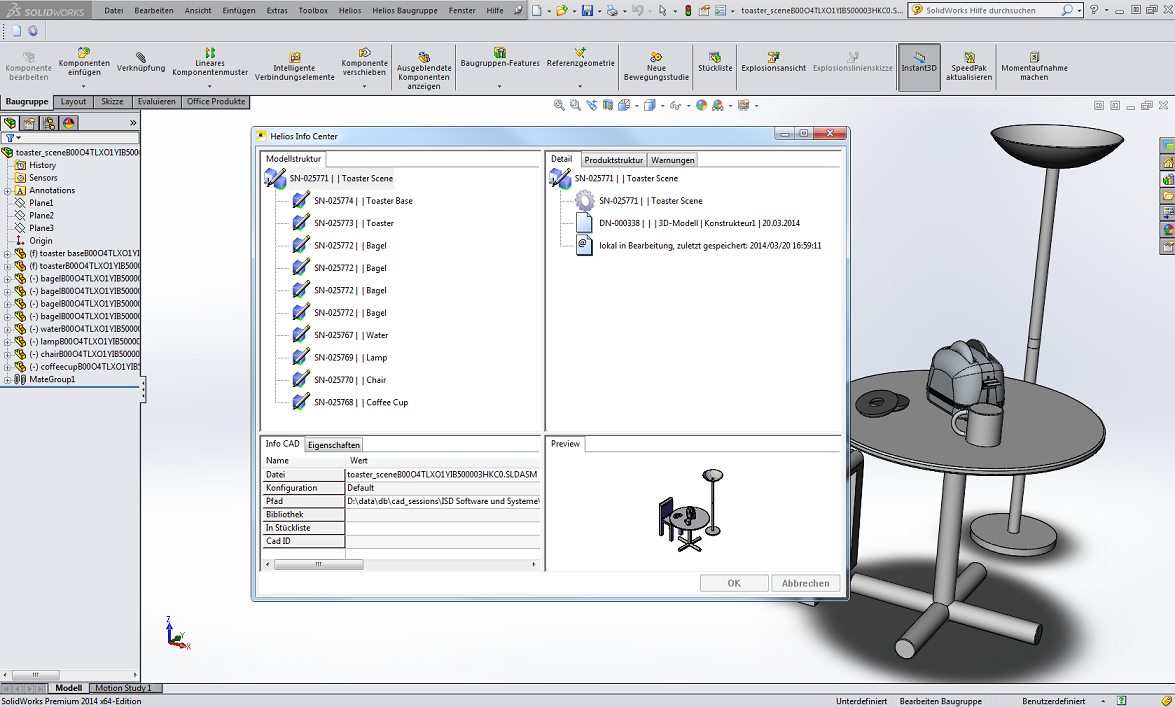
Task: Open FeatureManager design tree tab icon
Action: pyautogui.click(x=10, y=123)
